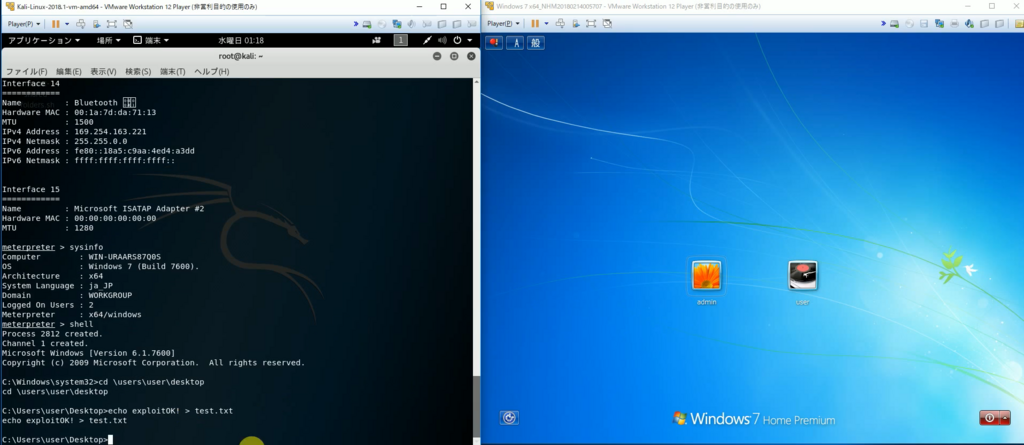Minimize the root@kali terminal window
Viewport: 1024px width, 445px height.
[438, 56]
